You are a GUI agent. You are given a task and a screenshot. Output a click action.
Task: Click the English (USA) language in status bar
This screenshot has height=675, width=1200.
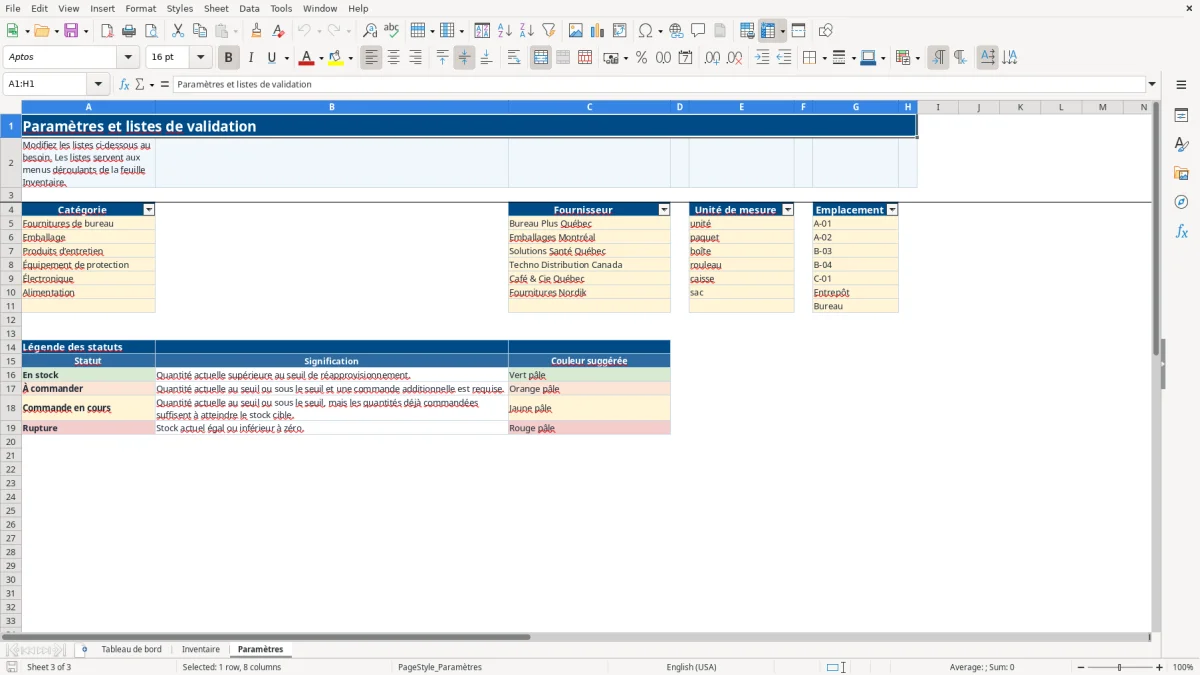tap(692, 667)
